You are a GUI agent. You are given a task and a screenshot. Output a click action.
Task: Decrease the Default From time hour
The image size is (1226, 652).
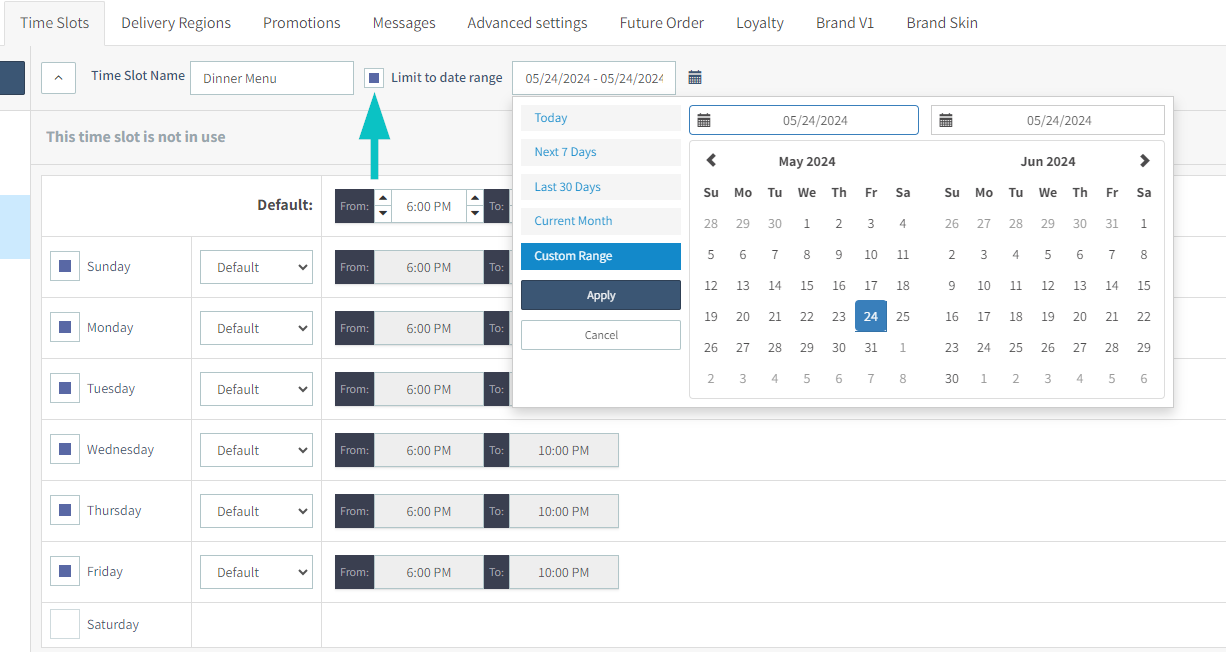pos(382,213)
